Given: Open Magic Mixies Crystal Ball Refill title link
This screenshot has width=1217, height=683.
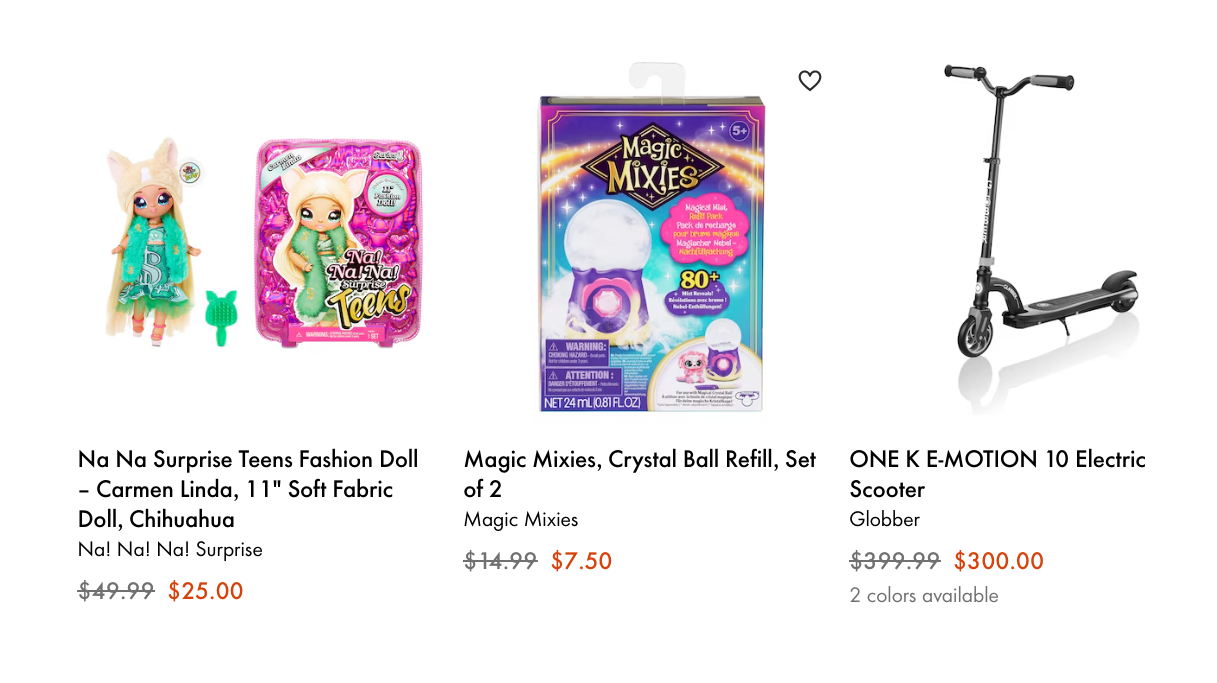Looking at the screenshot, I should coord(640,474).
